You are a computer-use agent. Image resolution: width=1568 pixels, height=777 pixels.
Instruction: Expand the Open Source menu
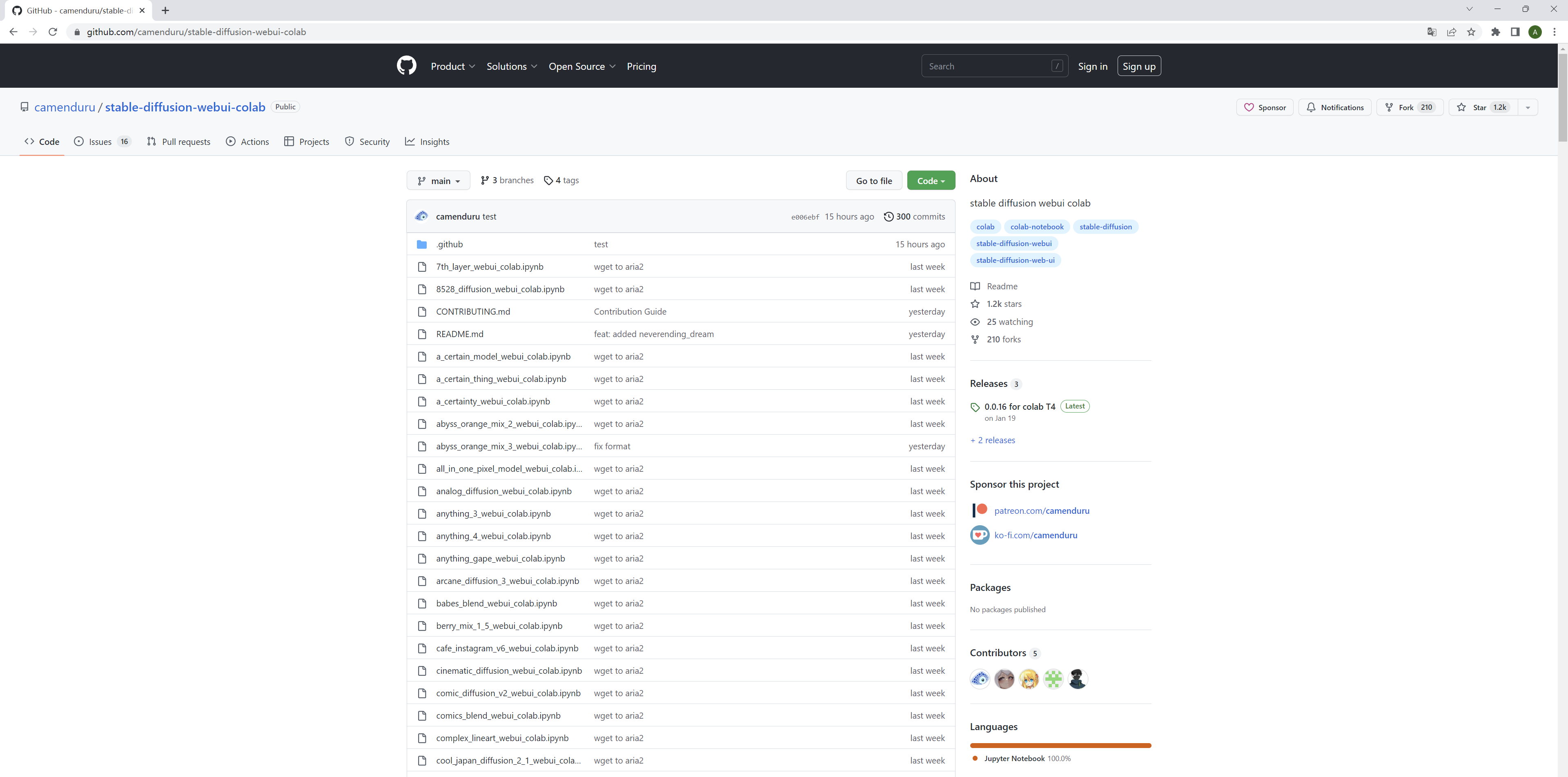pyautogui.click(x=582, y=67)
